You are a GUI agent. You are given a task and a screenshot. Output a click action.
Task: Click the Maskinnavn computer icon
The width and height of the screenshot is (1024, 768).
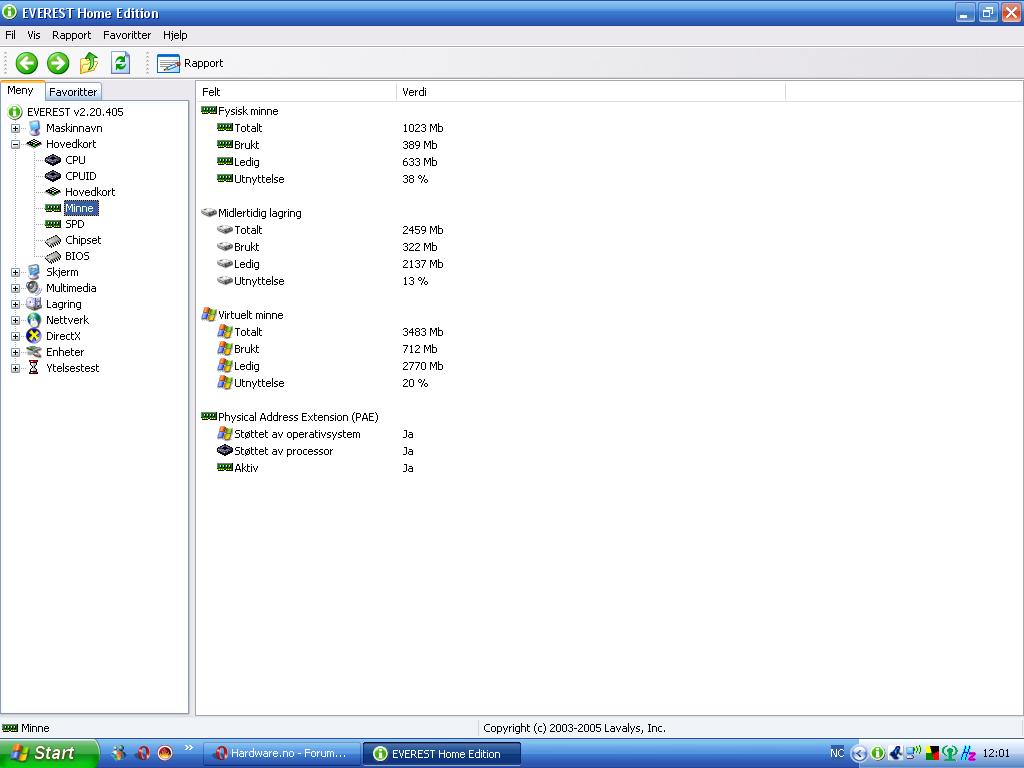pyautogui.click(x=34, y=128)
